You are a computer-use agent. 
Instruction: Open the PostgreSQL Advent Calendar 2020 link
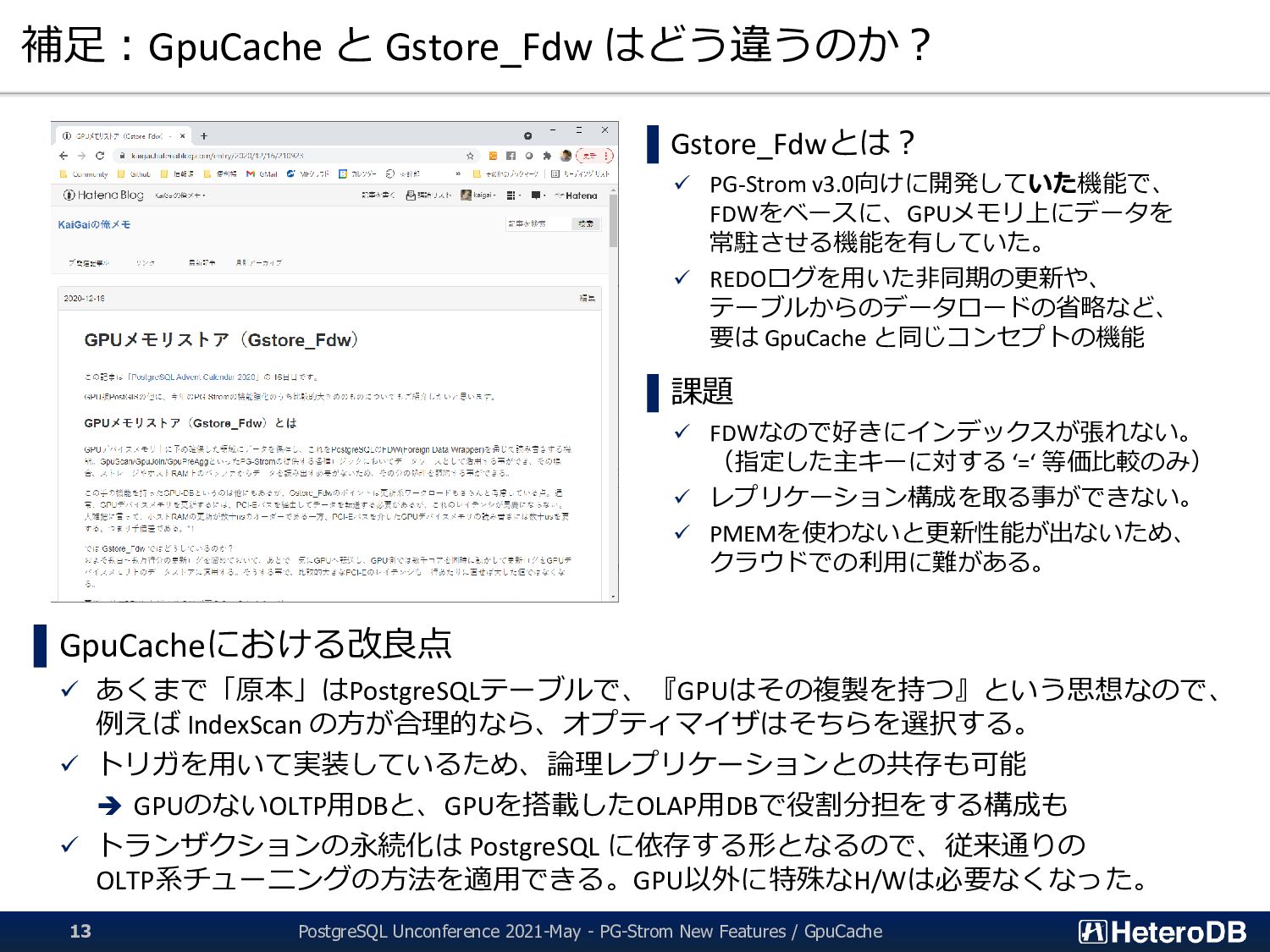(193, 377)
